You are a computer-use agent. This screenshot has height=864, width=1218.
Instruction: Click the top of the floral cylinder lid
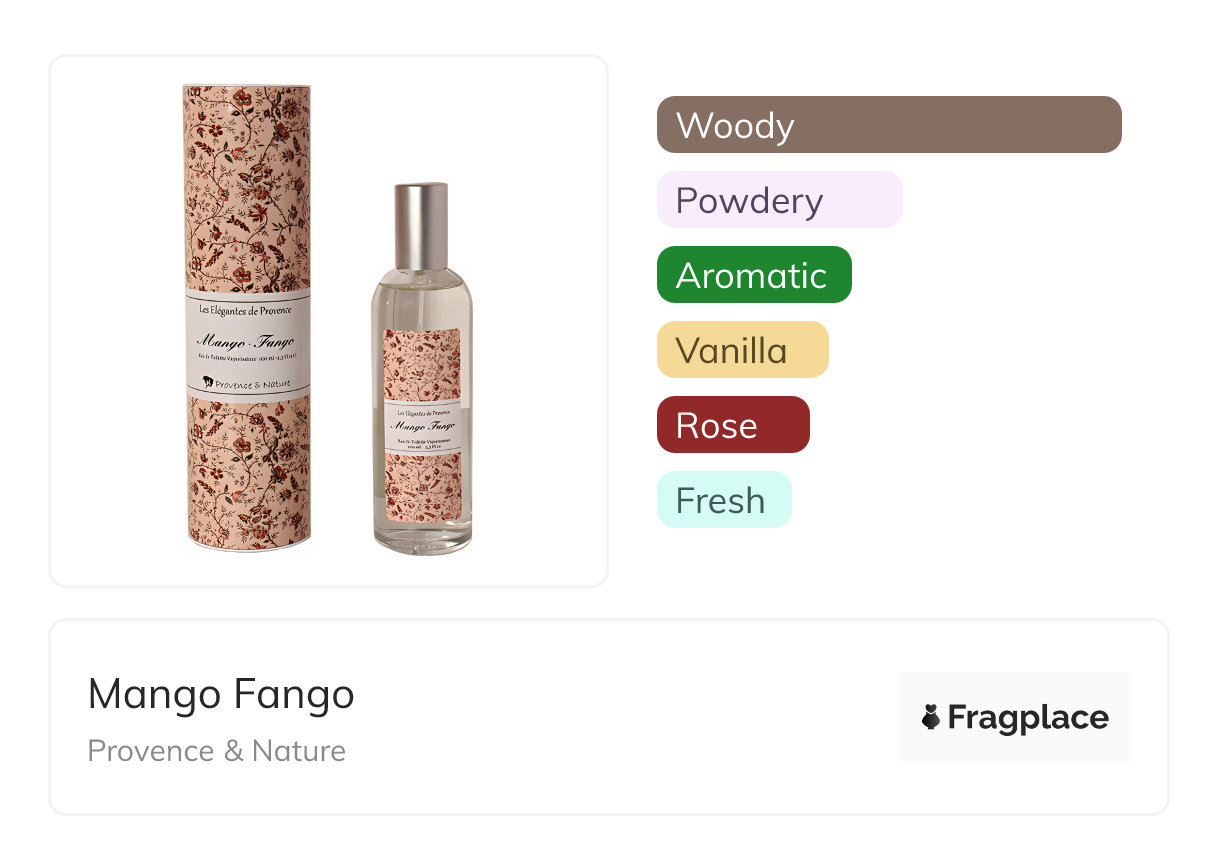coord(247,90)
